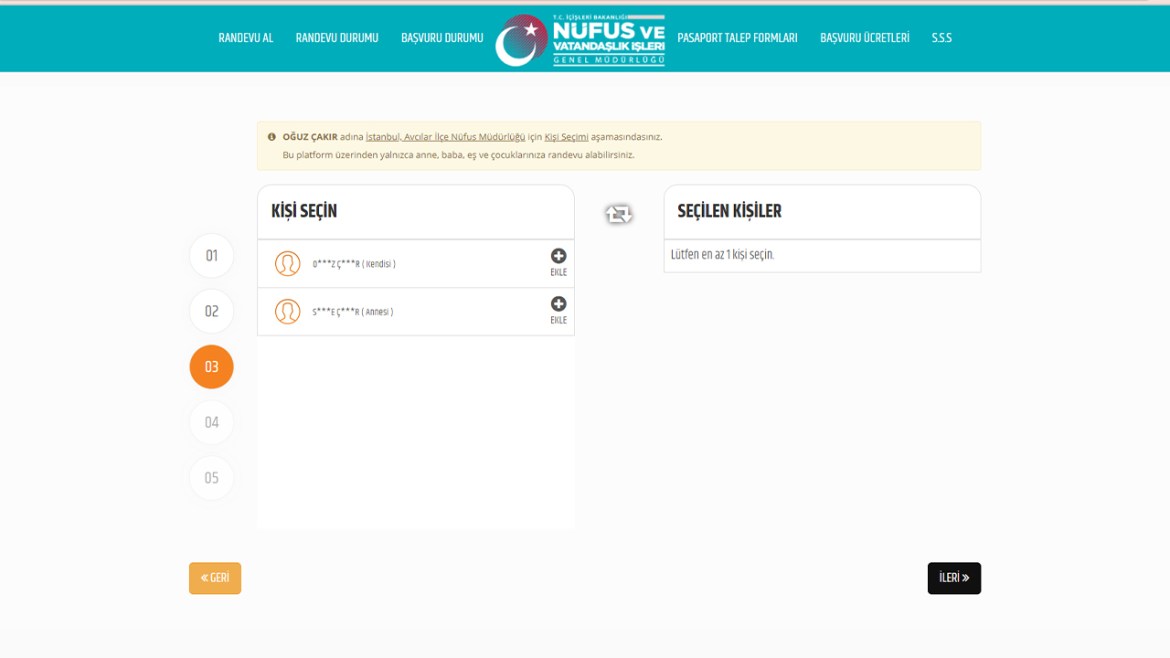Jump to step 05 circle
The image size is (1170, 658).
click(211, 478)
